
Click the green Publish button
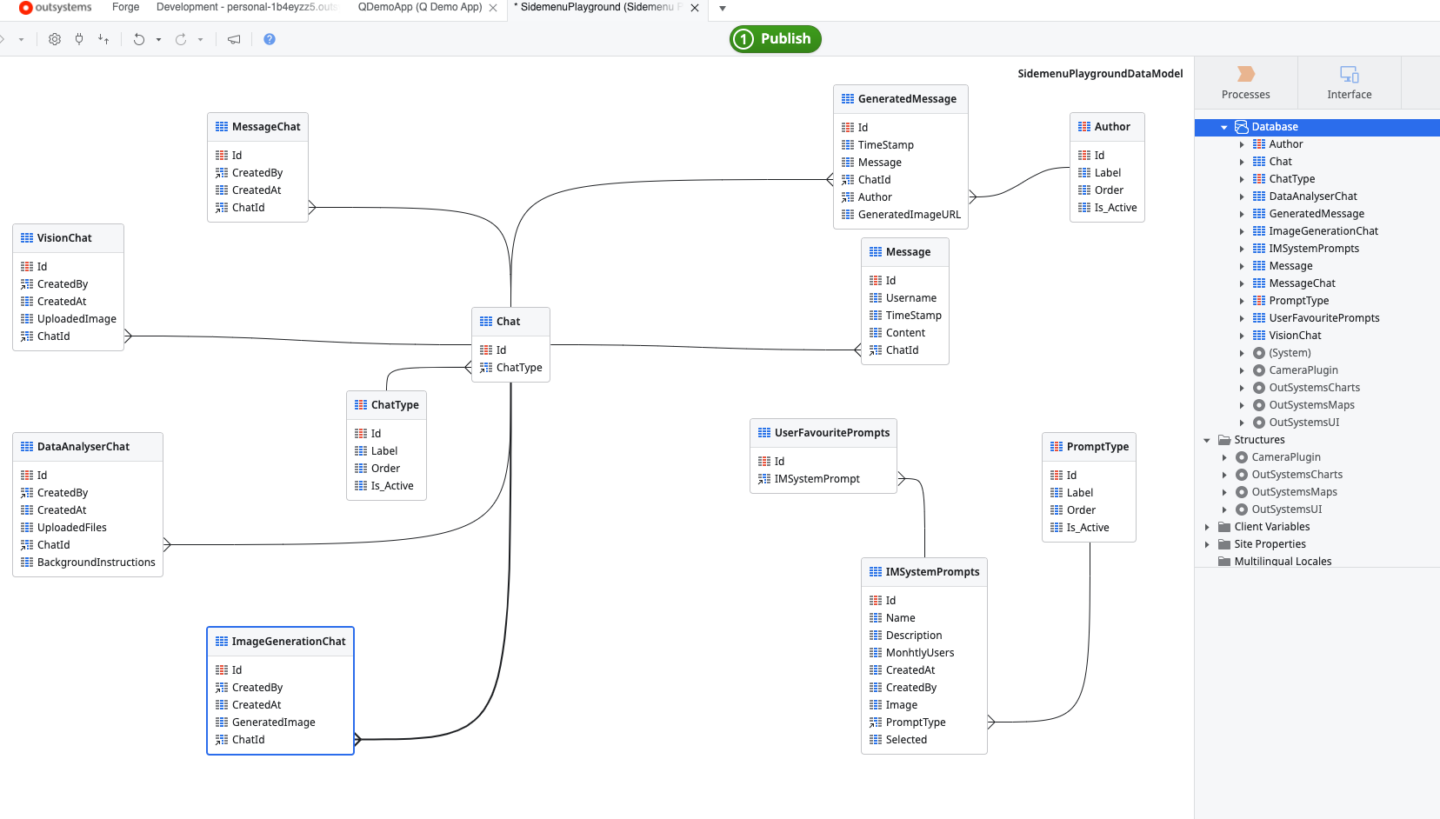pos(775,39)
